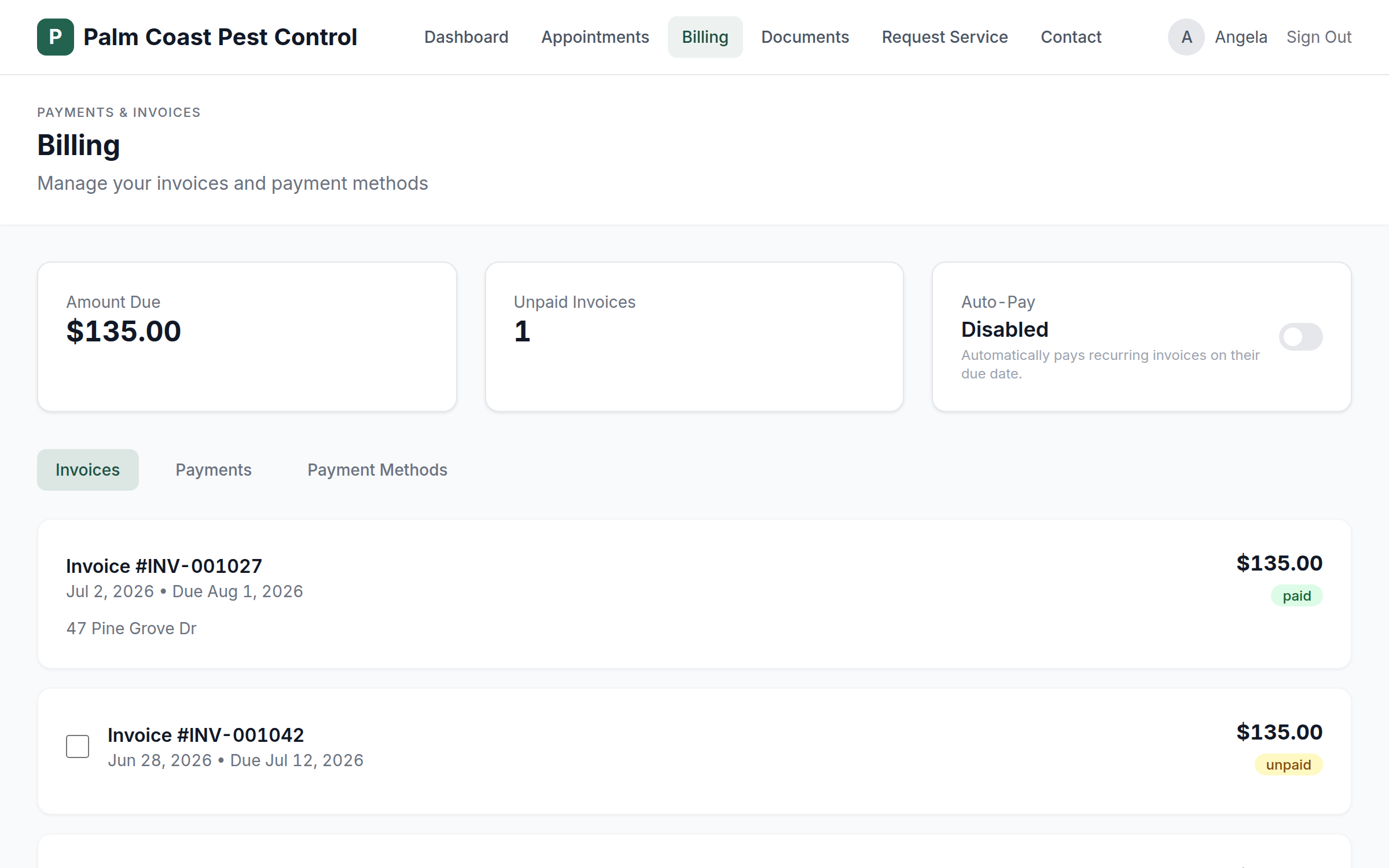Click the Billing page heading
The height and width of the screenshot is (868, 1389).
click(x=79, y=145)
